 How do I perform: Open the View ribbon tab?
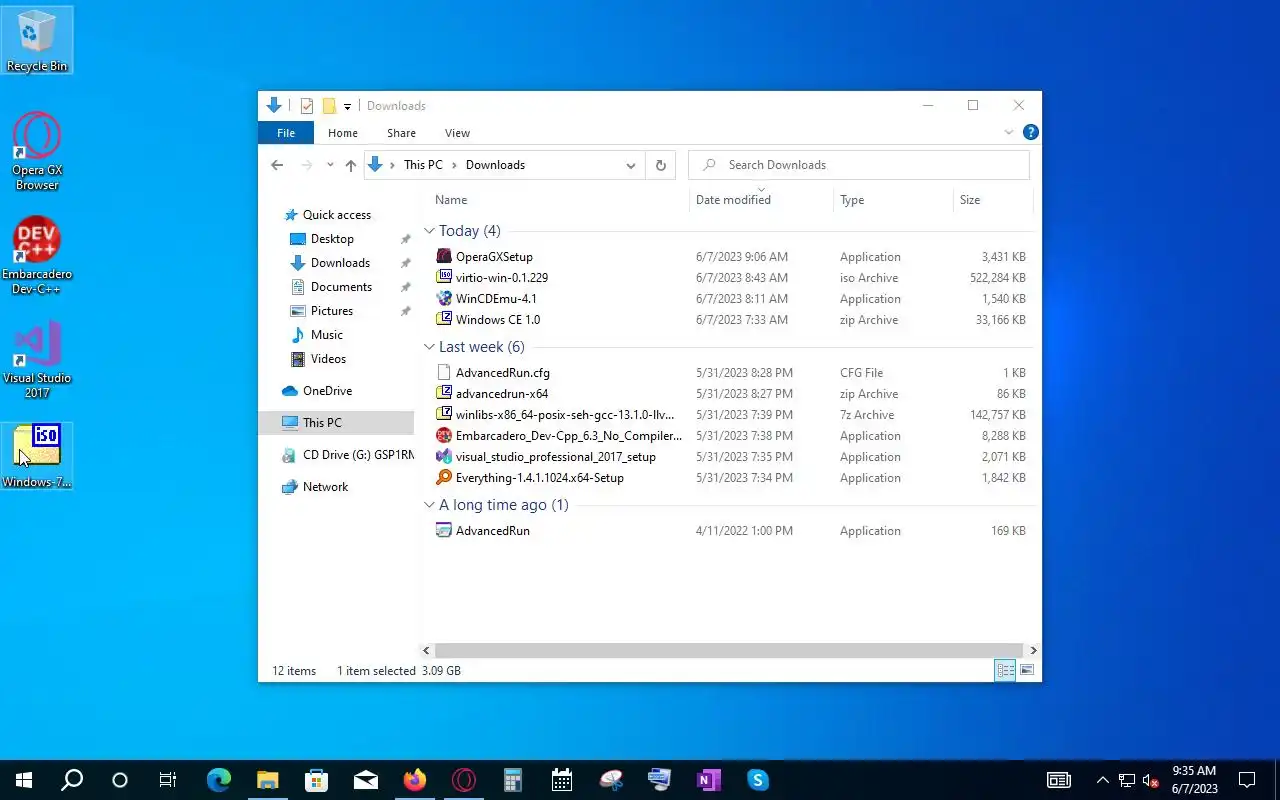(457, 133)
